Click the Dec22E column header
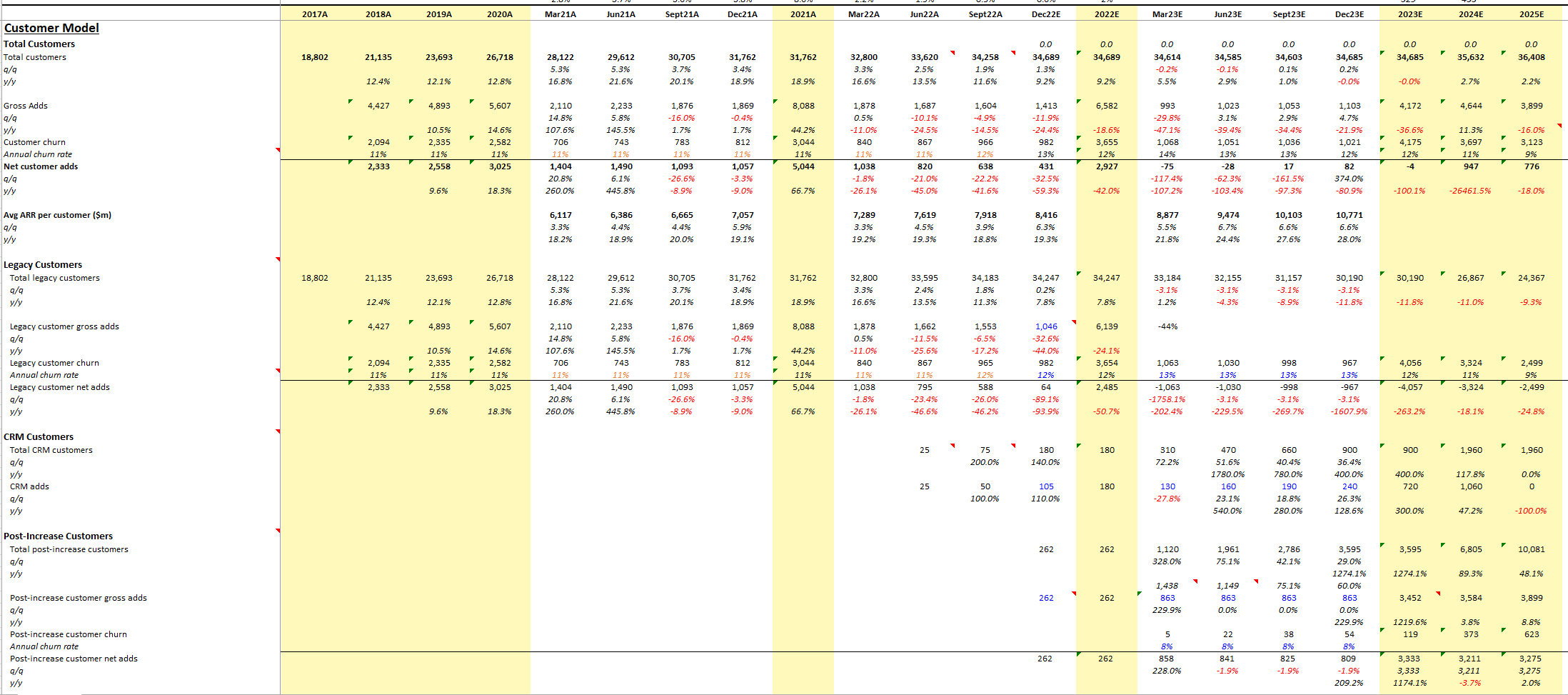 (x=1046, y=14)
